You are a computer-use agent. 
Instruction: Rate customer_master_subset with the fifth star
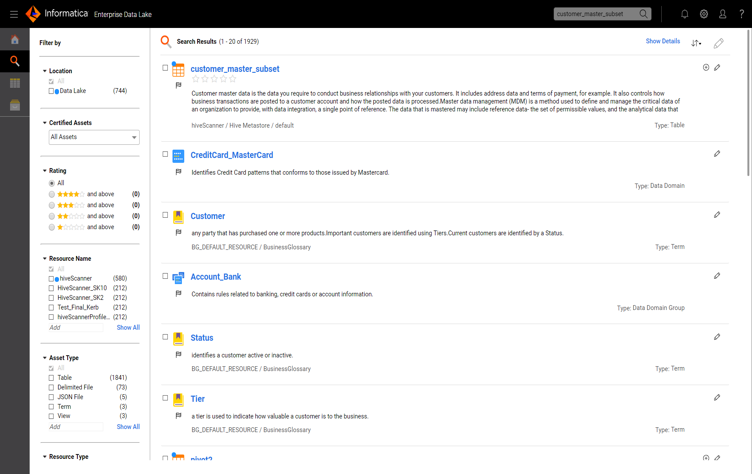click(233, 79)
